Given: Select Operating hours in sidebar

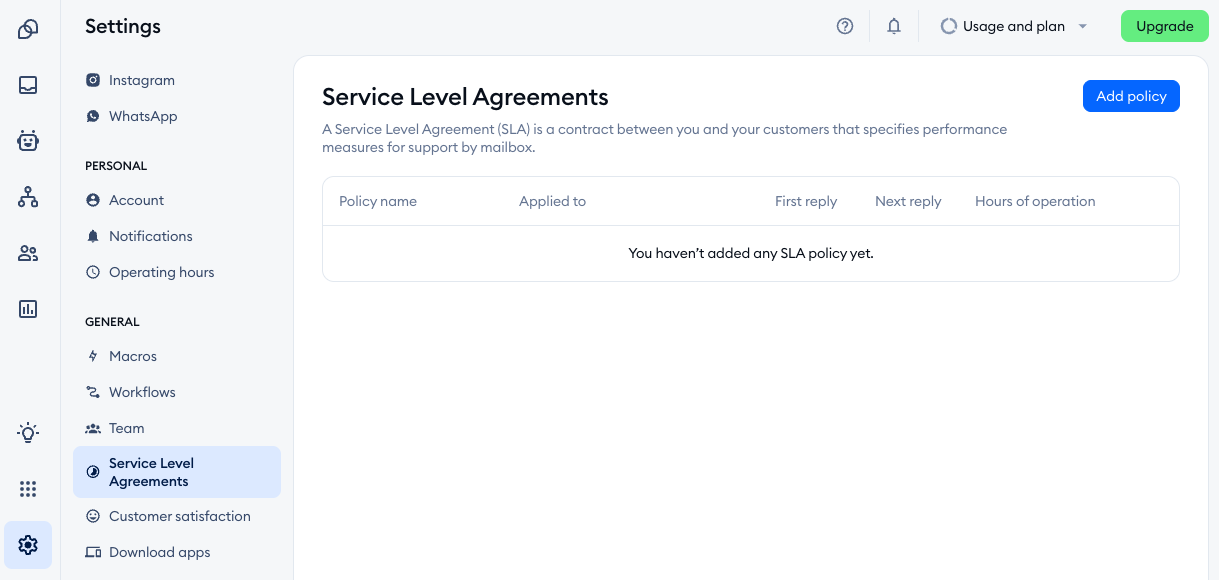Looking at the screenshot, I should [161, 272].
